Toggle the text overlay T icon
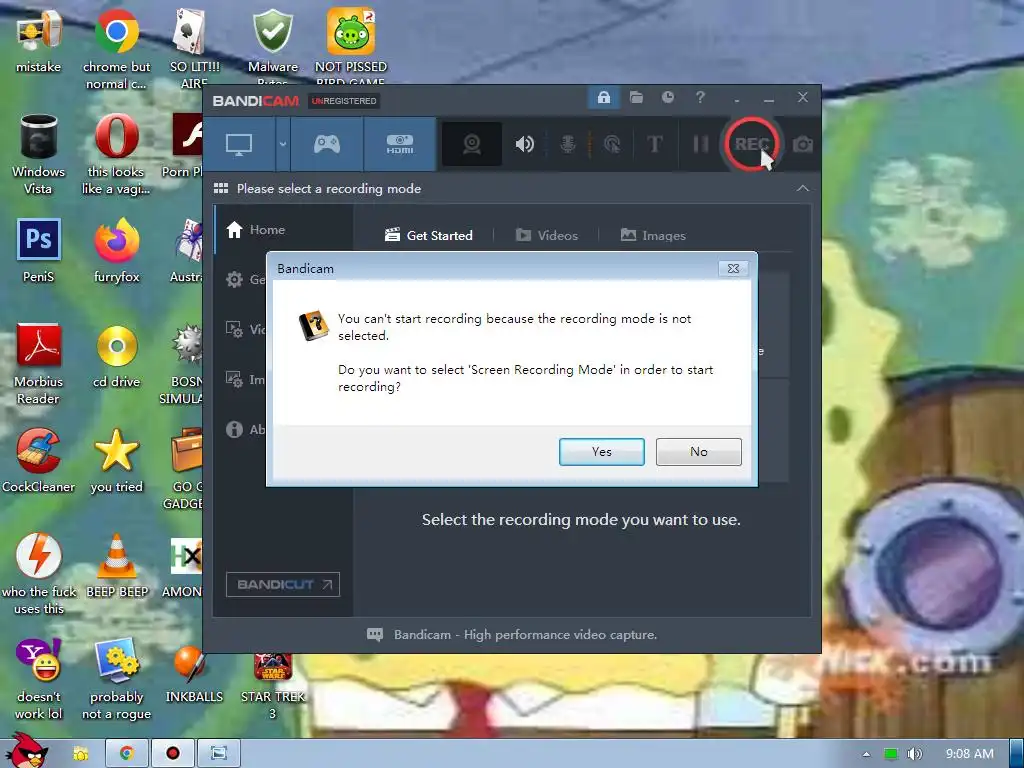 pos(654,144)
